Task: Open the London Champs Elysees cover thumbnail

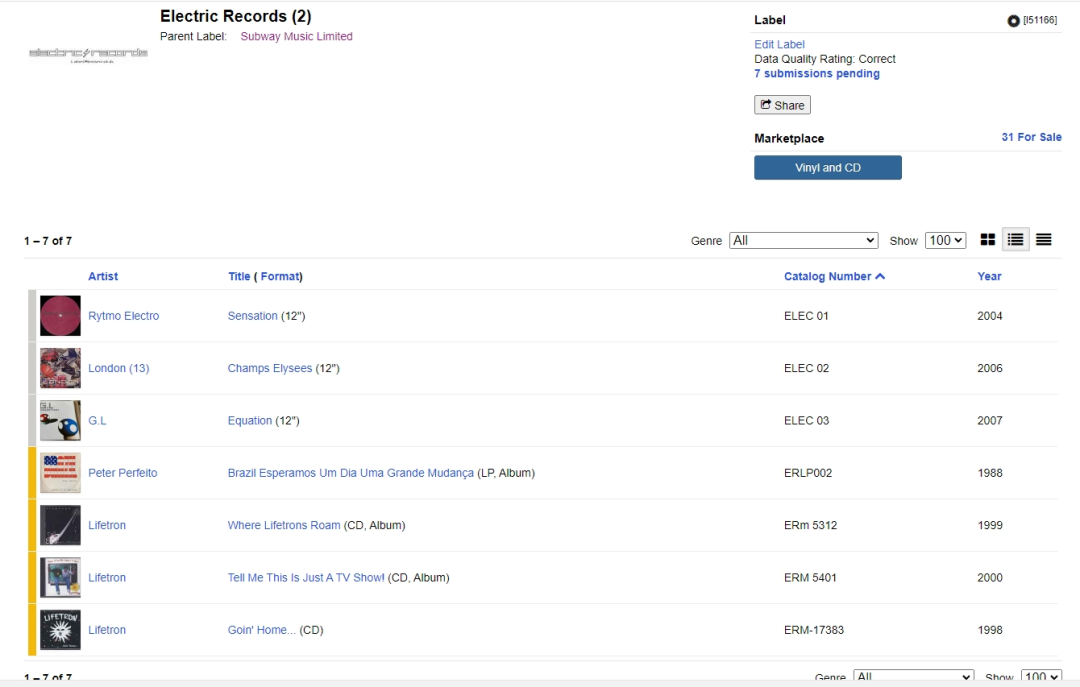Action: point(60,368)
